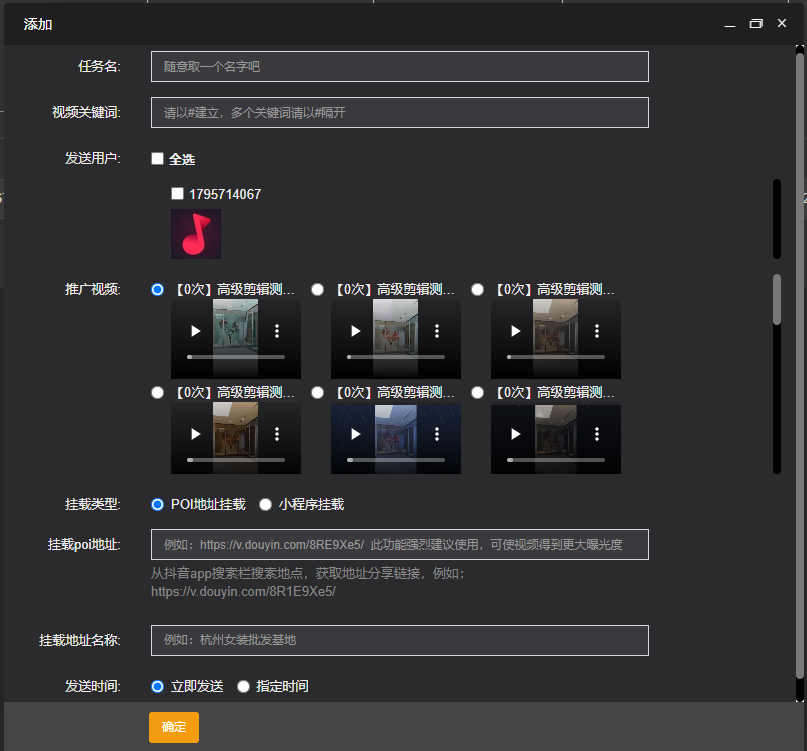
Task: Close the 添加 dialog window
Action: pyautogui.click(x=782, y=23)
